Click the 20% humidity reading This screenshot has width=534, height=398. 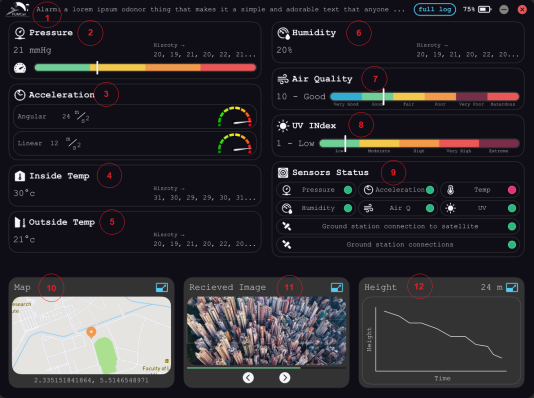[x=284, y=50]
